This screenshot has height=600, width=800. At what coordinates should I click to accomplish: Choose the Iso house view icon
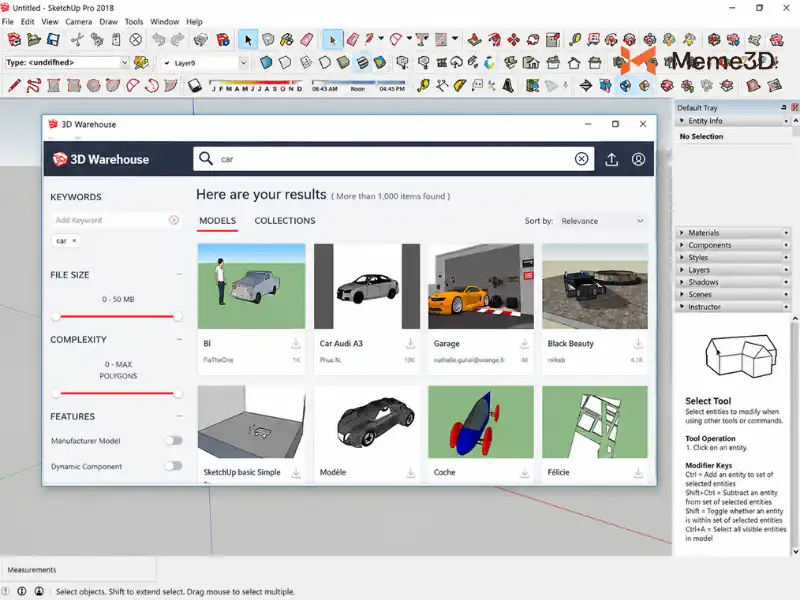510,63
